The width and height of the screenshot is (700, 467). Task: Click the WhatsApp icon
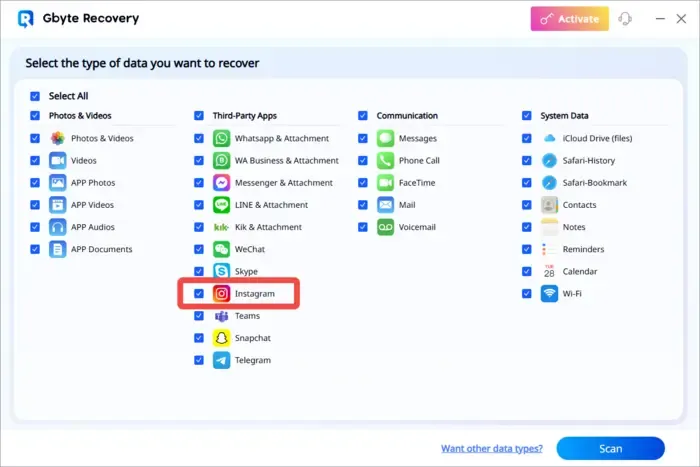coord(221,138)
